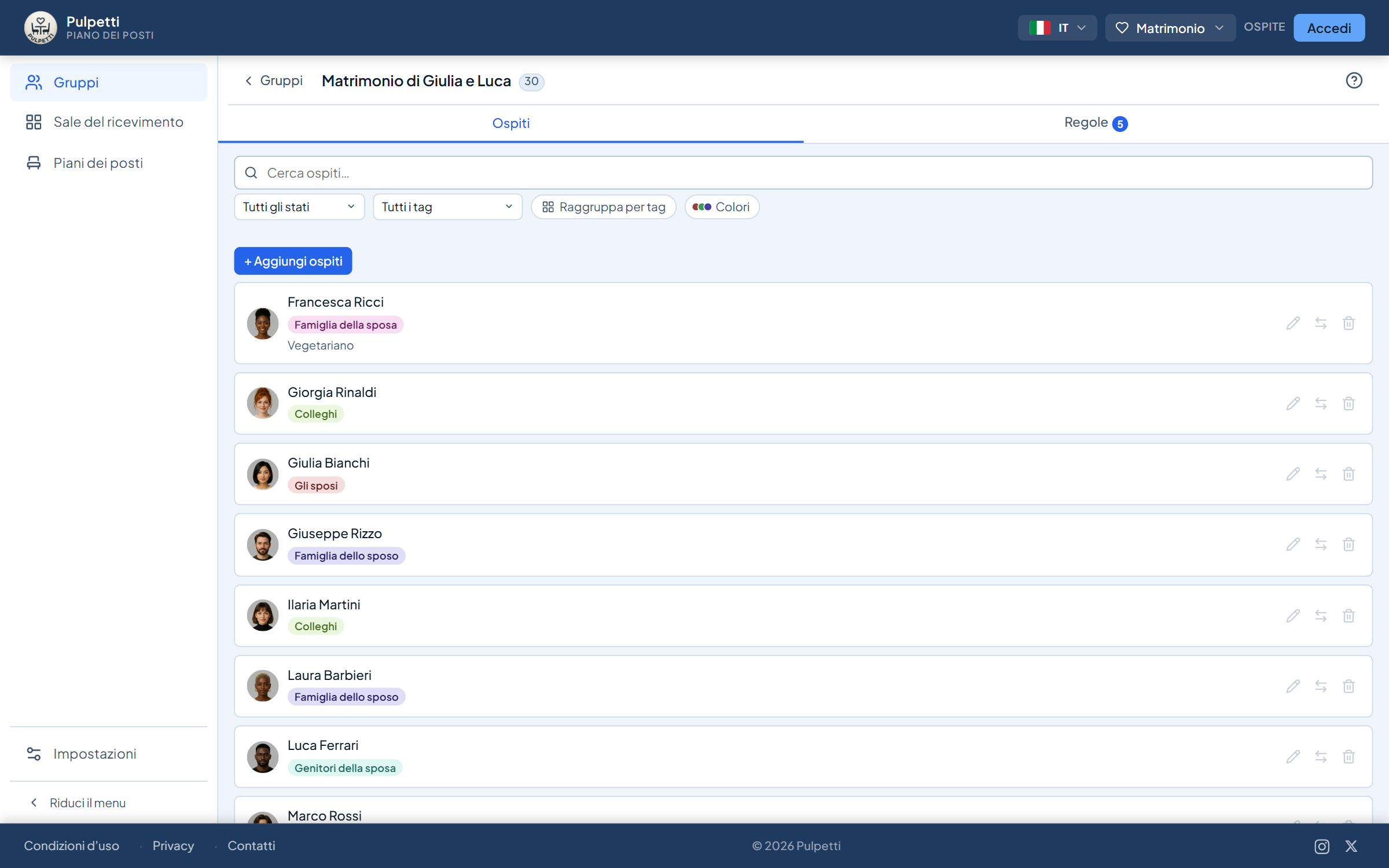
Task: Click the Ilaria Martini guest name
Action: pyautogui.click(x=324, y=605)
